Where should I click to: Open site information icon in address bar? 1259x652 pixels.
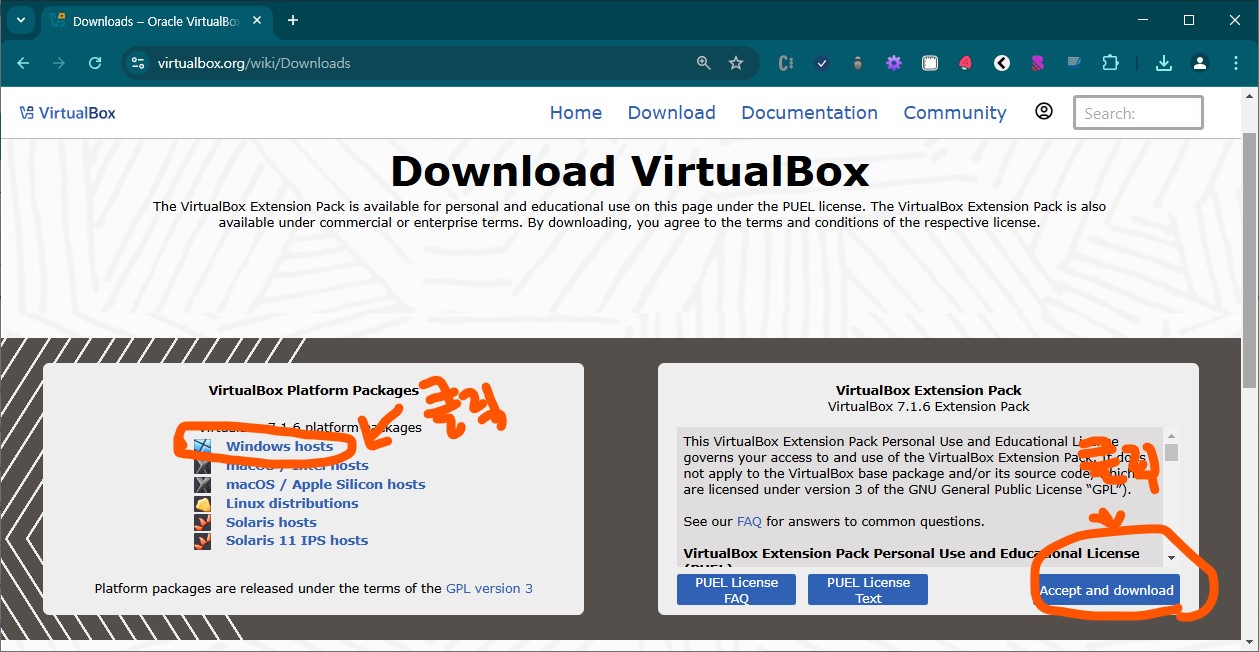point(139,63)
